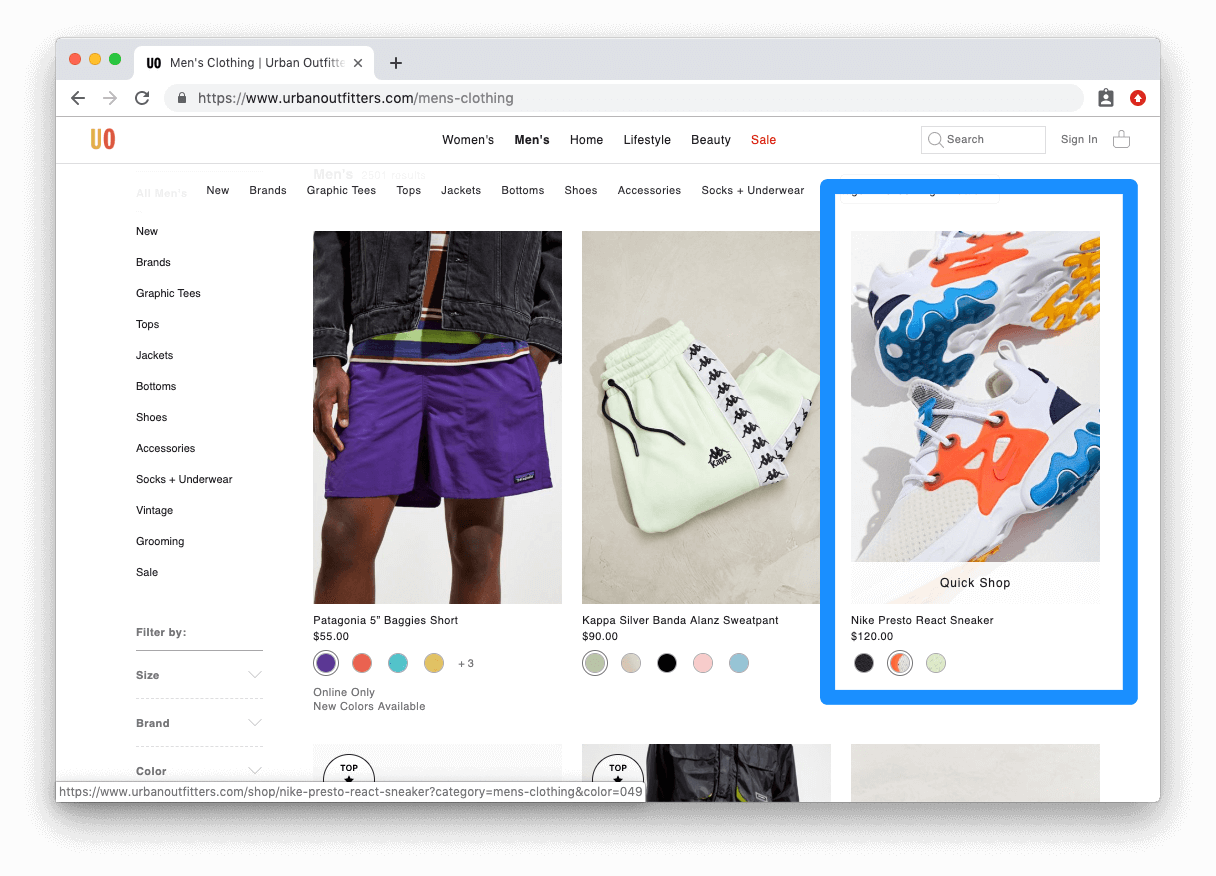Screen dimensions: 1216x876
Task: Close the Men's Clothing tab
Action: (x=358, y=63)
